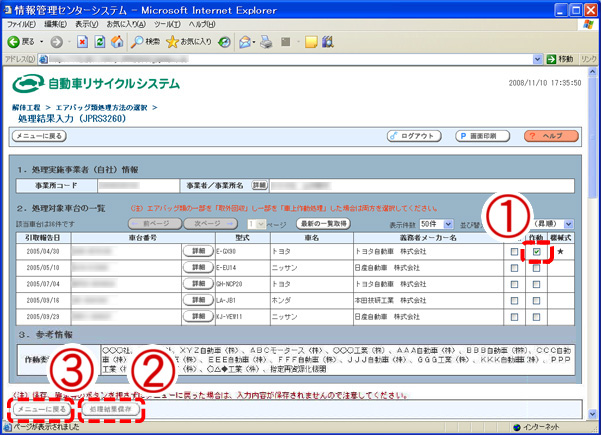
Task: Open the back button history dropdown arrow
Action: click(x=41, y=42)
